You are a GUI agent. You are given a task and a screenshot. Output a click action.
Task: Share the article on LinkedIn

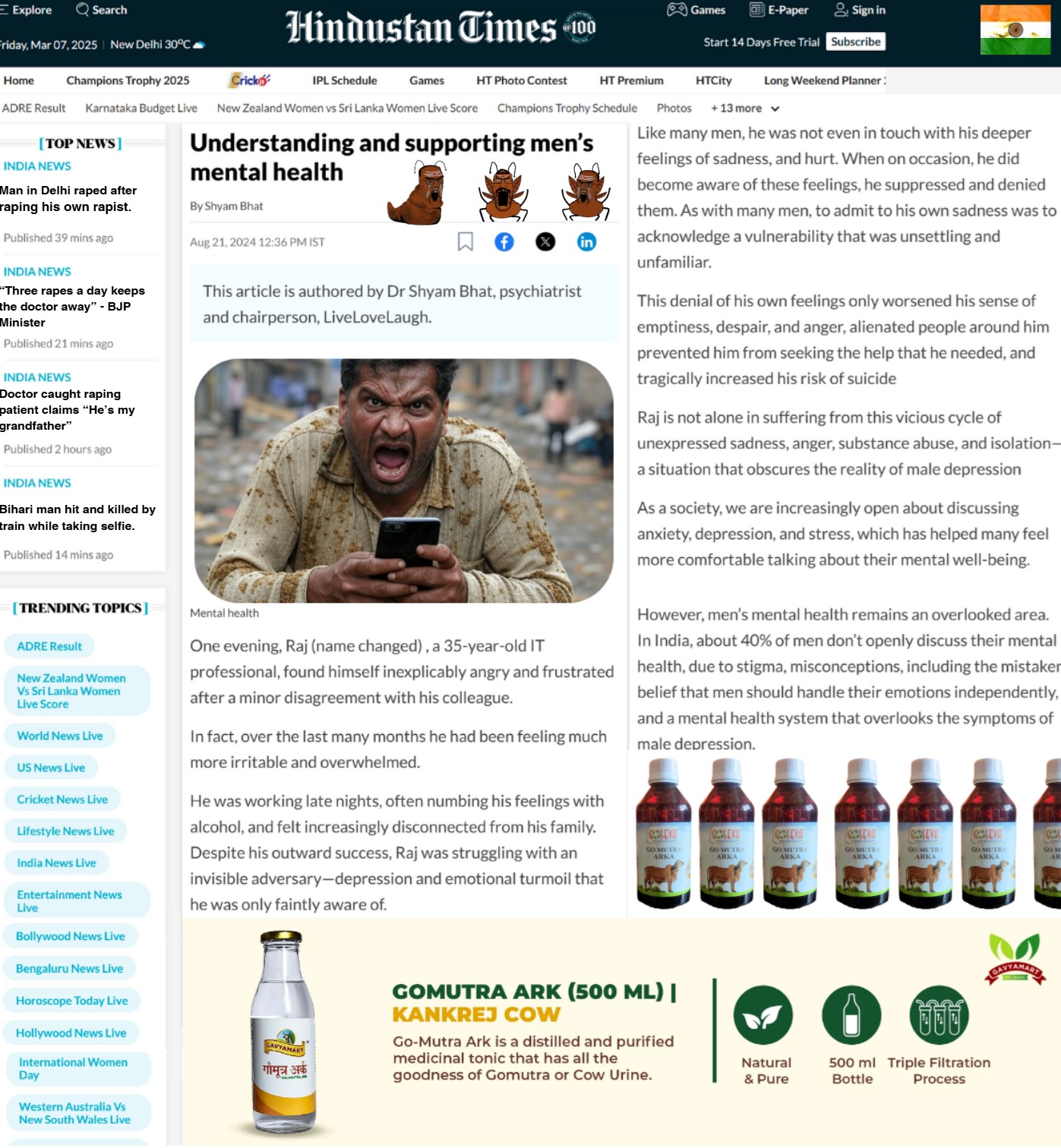(586, 242)
